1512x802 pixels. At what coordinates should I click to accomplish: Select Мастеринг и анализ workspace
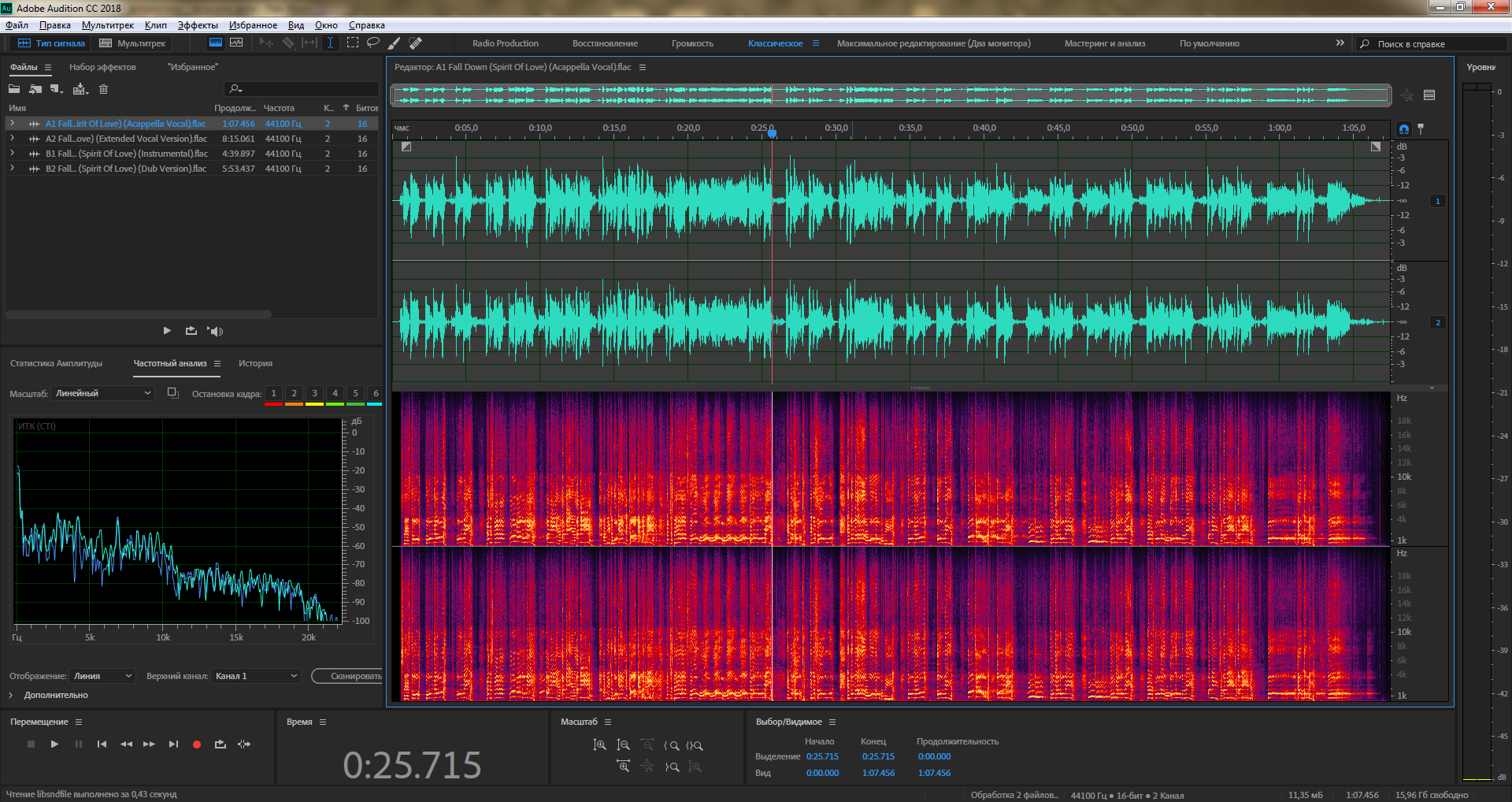tap(1105, 43)
